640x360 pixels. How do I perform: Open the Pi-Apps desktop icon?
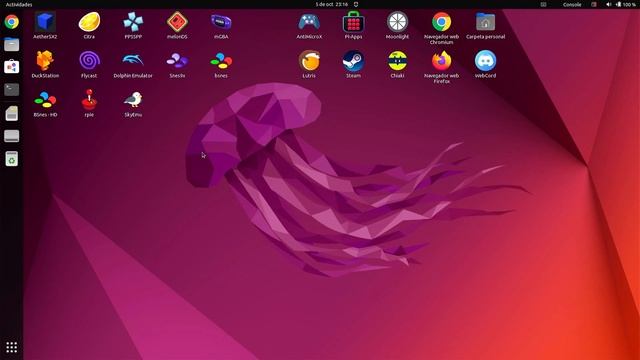coord(353,22)
